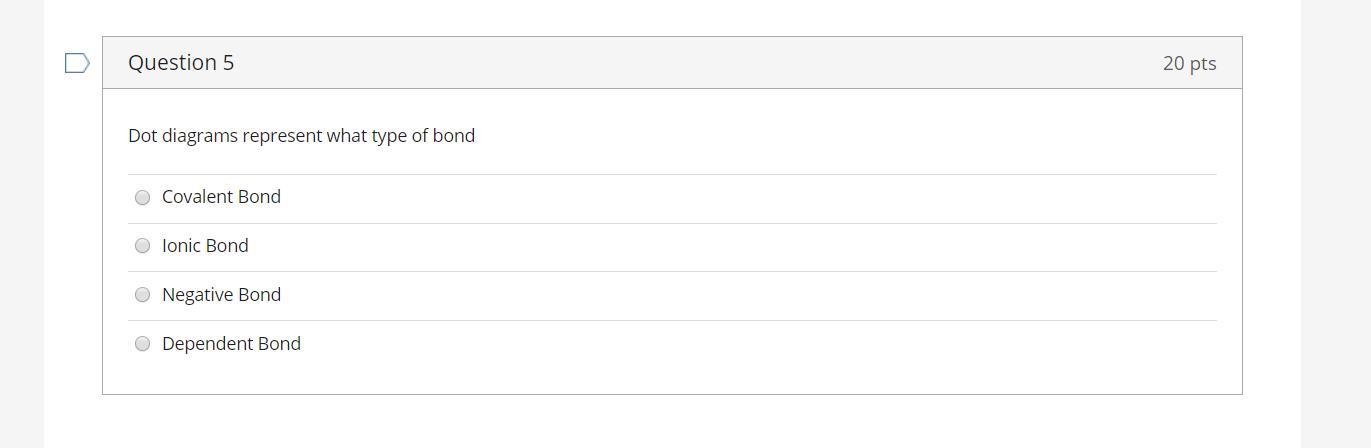This screenshot has width=1371, height=448.
Task: Flag Question 5 for review
Action: 77,63
